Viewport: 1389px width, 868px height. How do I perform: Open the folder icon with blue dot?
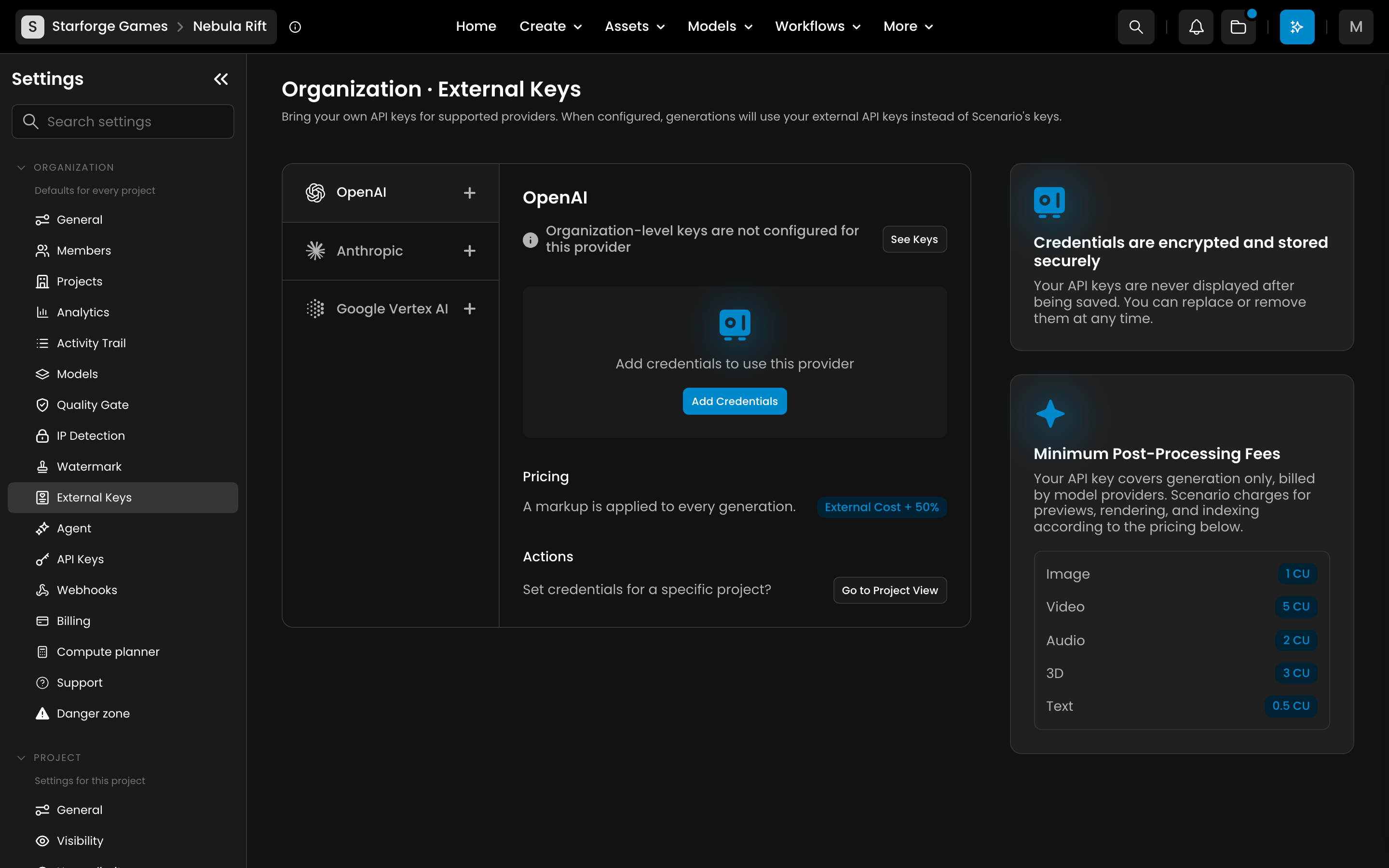tap(1239, 27)
